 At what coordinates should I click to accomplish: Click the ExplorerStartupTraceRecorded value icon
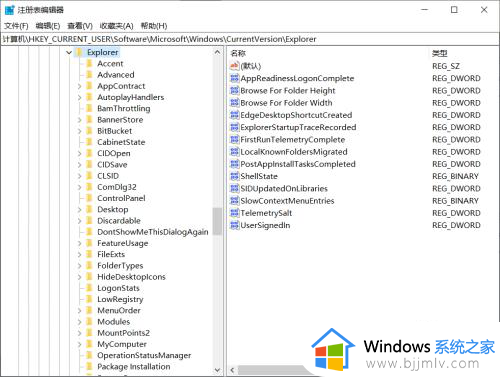pyautogui.click(x=235, y=127)
